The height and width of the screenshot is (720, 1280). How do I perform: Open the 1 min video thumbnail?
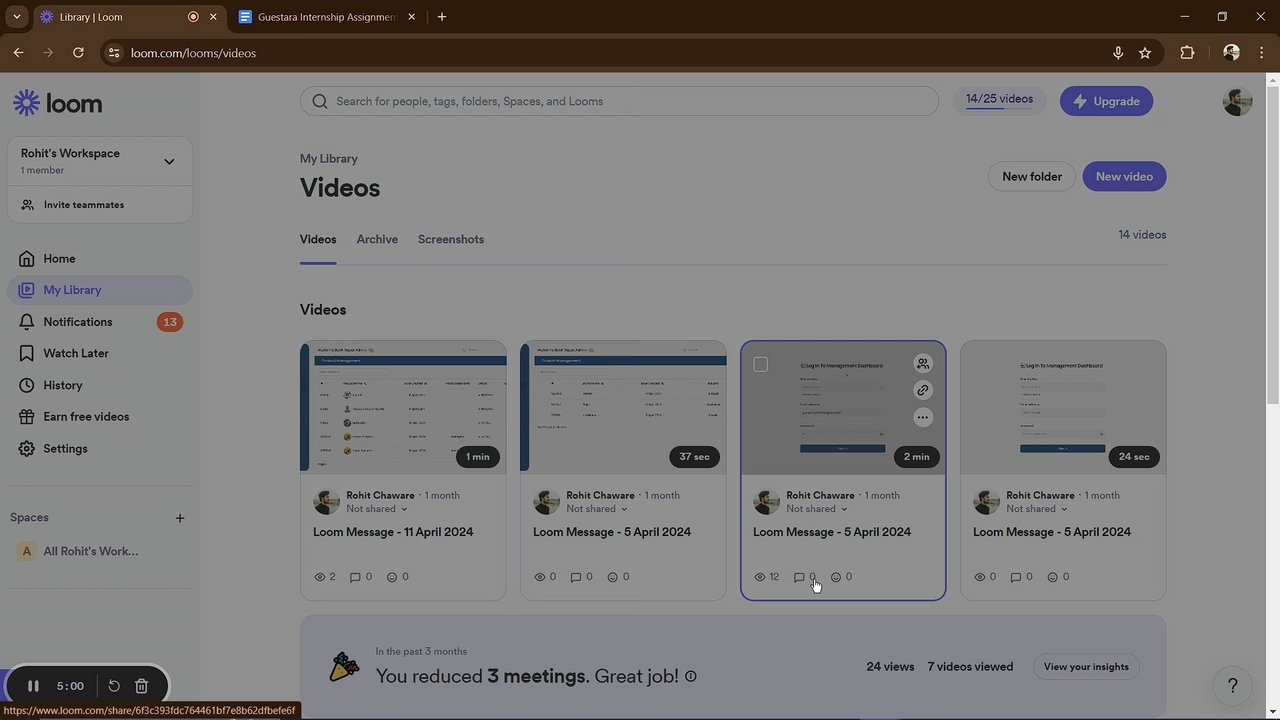tap(403, 407)
